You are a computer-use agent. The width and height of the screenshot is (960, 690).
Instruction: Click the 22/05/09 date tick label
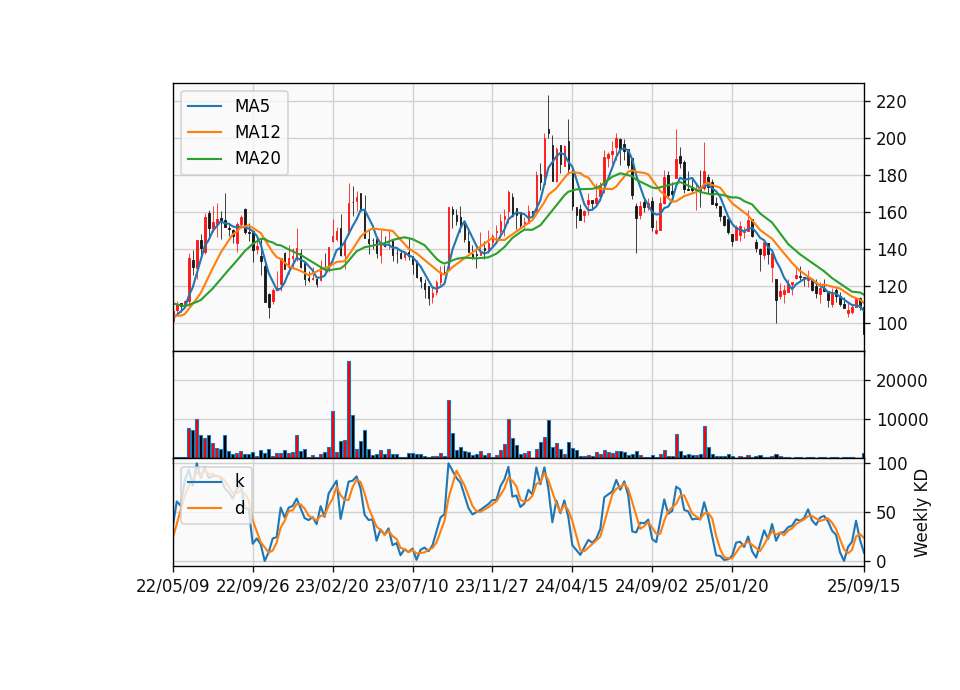173,586
